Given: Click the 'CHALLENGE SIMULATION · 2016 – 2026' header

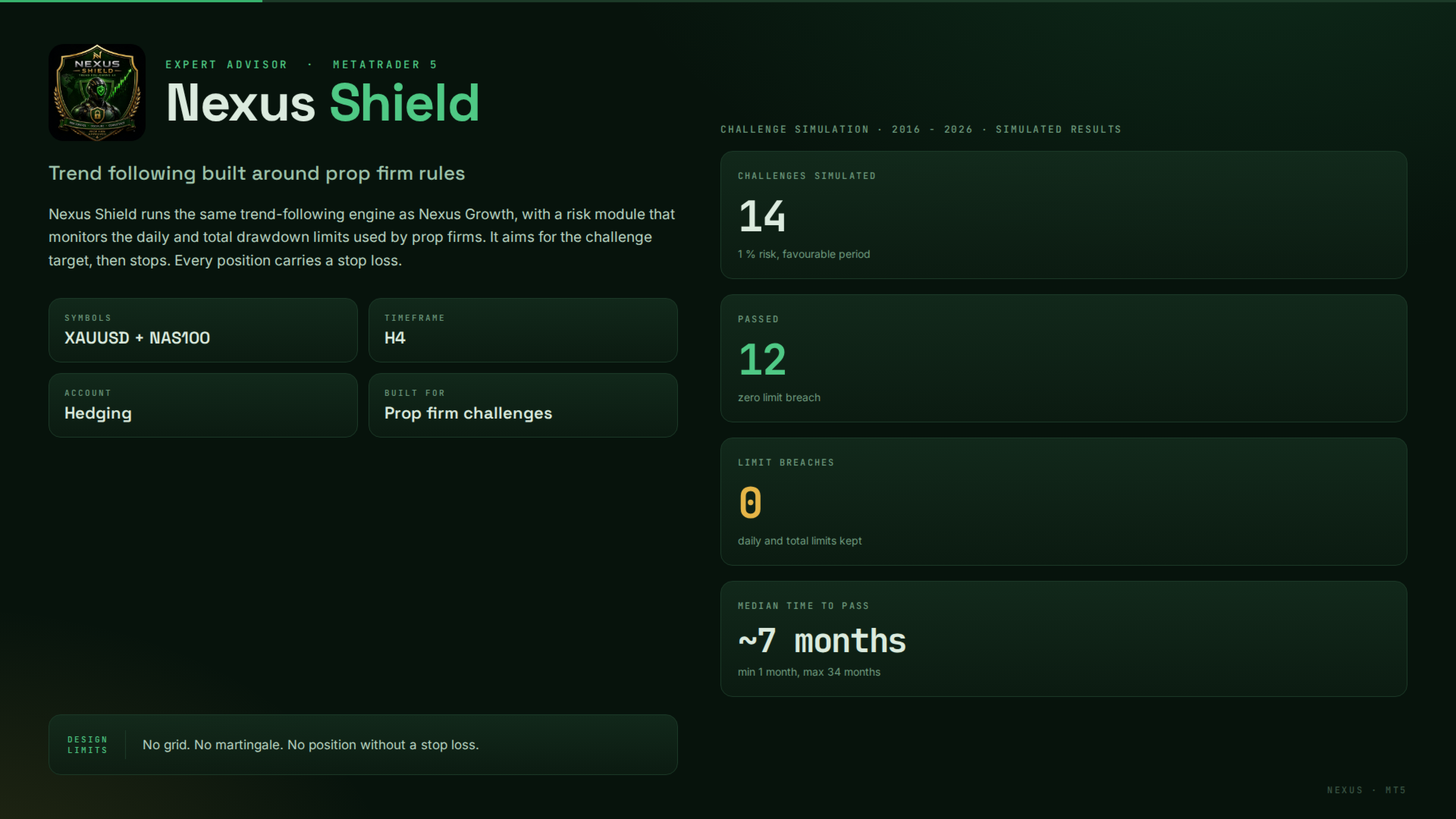Looking at the screenshot, I should pyautogui.click(x=921, y=130).
